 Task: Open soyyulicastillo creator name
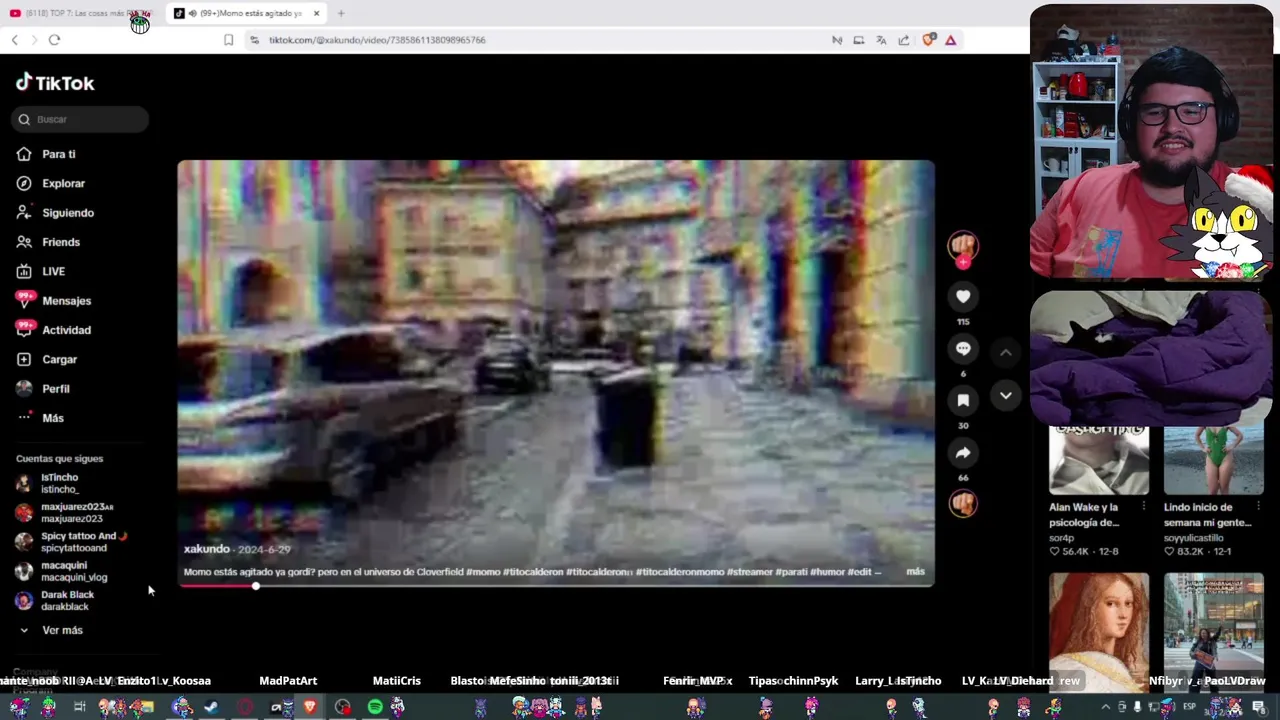[x=1194, y=537]
